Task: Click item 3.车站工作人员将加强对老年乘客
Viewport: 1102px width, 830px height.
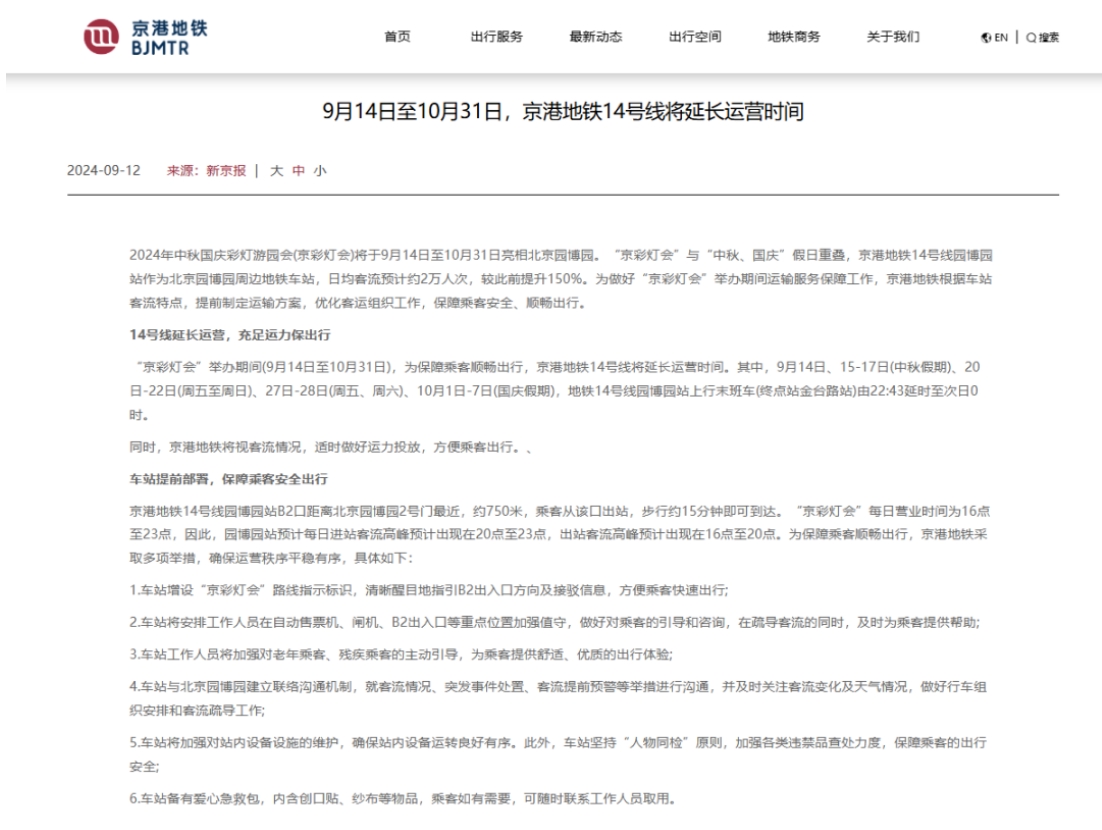Action: [401, 654]
